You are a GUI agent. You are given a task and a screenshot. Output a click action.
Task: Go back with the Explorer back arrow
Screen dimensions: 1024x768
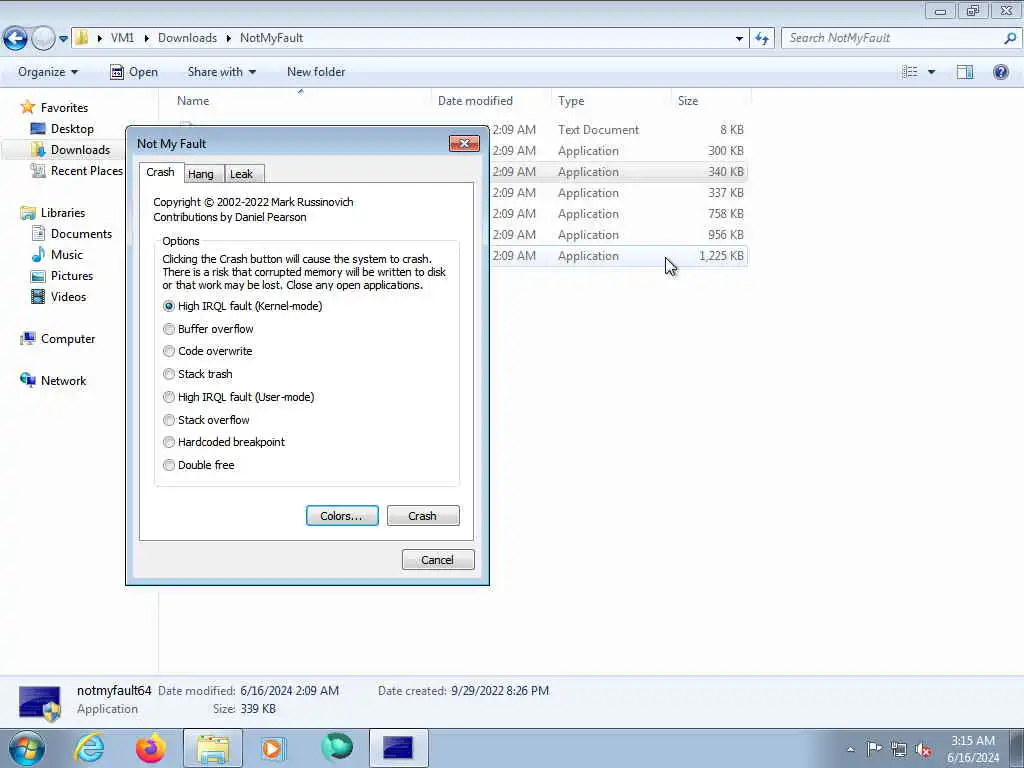(x=15, y=39)
